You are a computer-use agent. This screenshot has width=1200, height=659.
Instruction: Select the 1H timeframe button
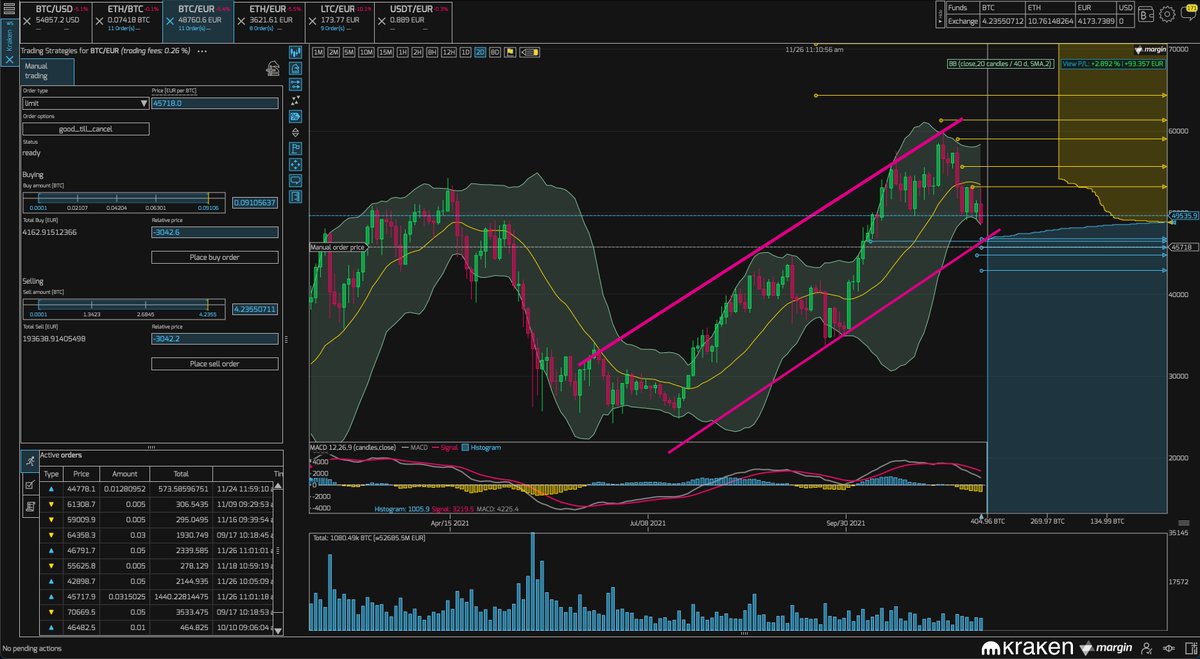tap(401, 51)
